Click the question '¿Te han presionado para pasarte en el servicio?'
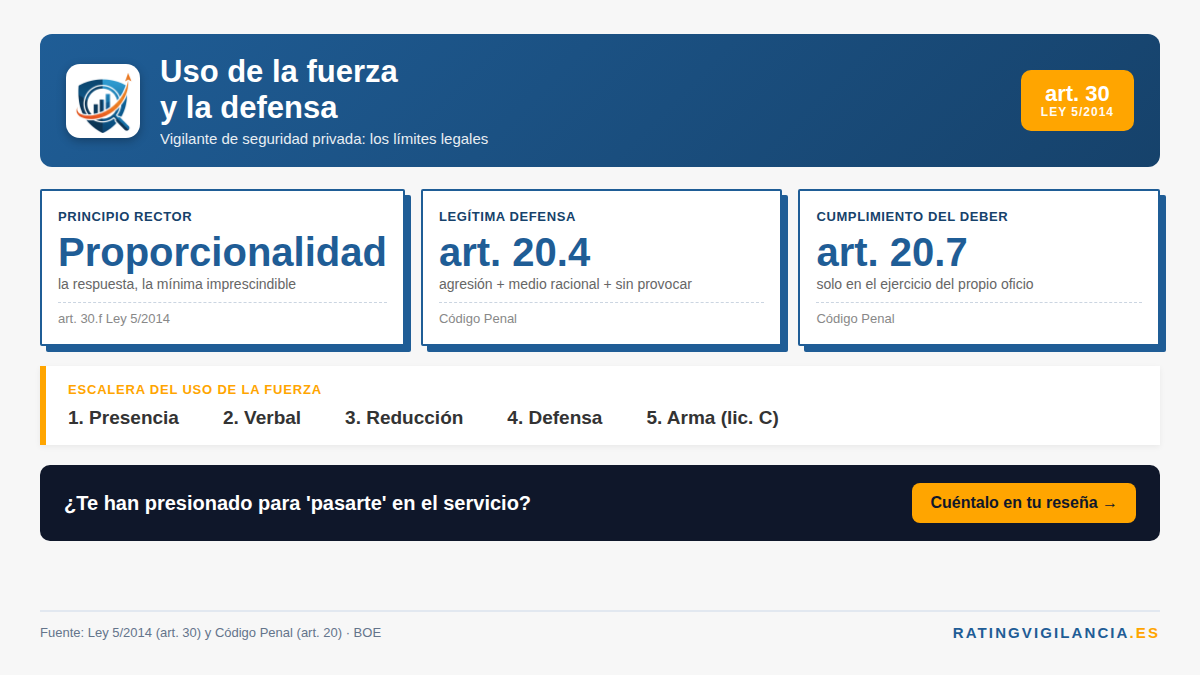The image size is (1200, 675). [x=297, y=503]
